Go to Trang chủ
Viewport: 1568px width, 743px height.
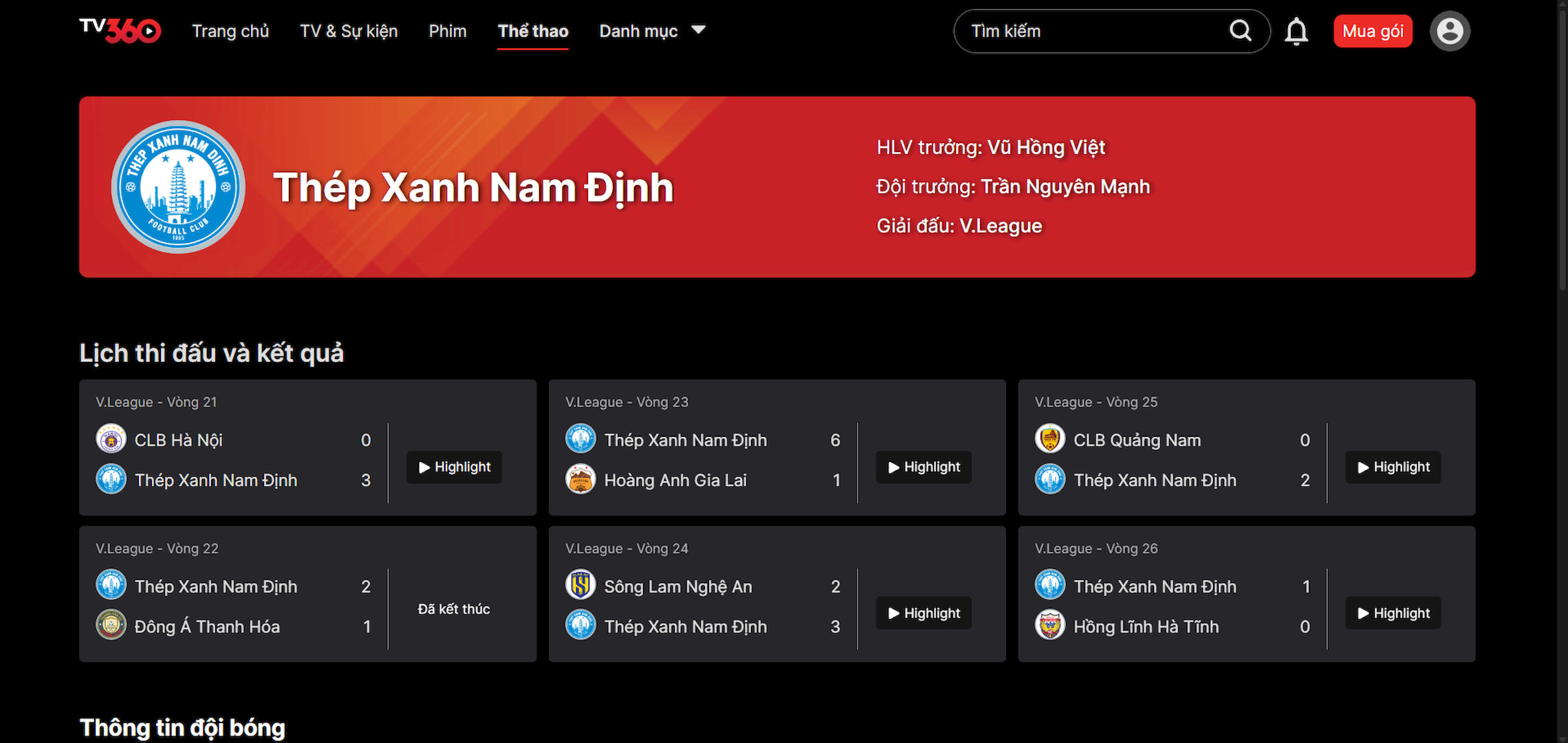pyautogui.click(x=230, y=31)
